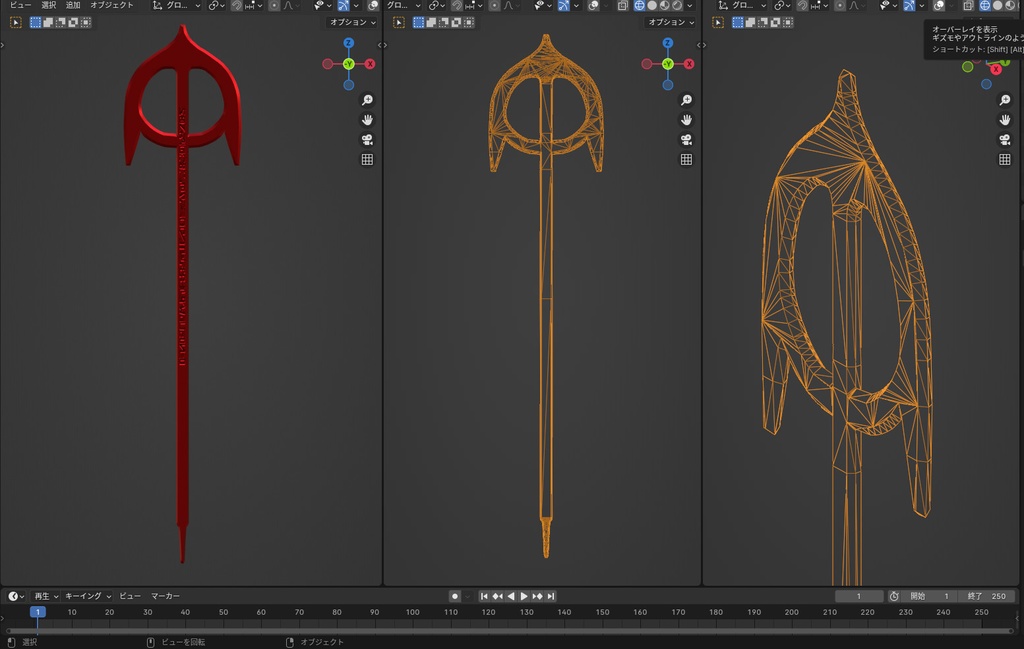This screenshot has width=1024, height=649.
Task: Open transform orientation dropdown in left viewport
Action: (x=176, y=5)
